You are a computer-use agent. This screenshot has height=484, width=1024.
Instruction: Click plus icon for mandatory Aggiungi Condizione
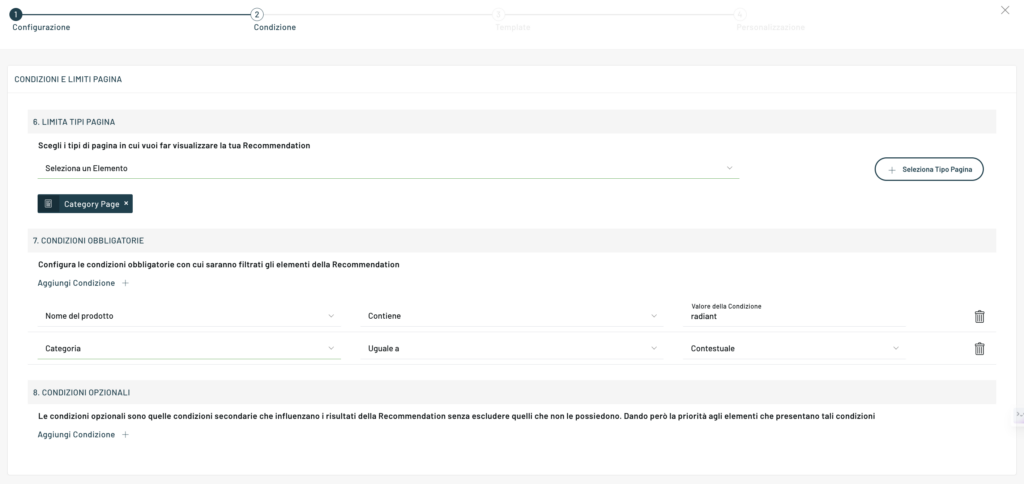click(x=126, y=283)
